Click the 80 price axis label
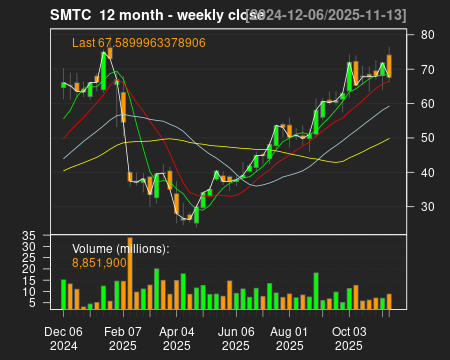 pyautogui.click(x=427, y=35)
